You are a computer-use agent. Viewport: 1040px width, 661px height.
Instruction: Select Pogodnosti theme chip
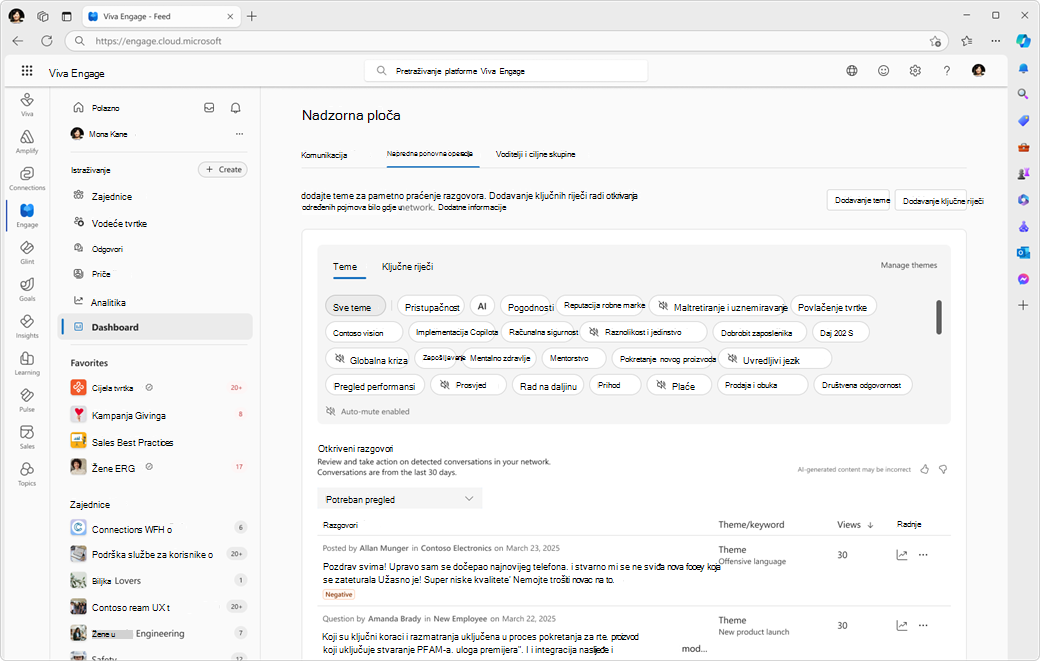coord(527,306)
